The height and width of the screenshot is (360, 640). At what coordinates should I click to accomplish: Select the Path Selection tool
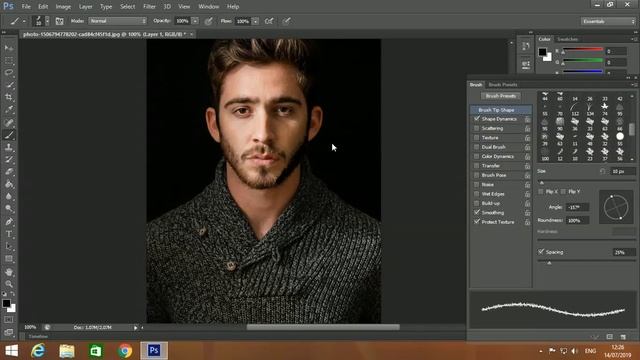coord(9,247)
